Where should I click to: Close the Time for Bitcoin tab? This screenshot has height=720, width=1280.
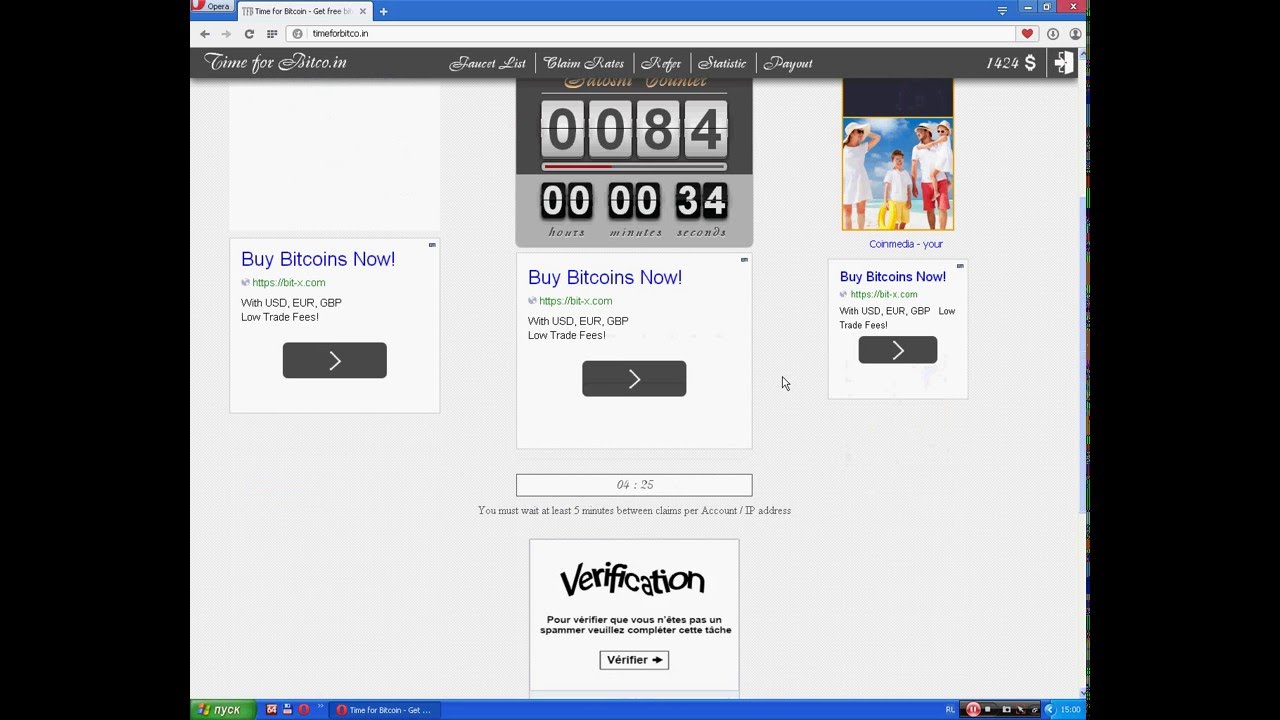click(364, 11)
